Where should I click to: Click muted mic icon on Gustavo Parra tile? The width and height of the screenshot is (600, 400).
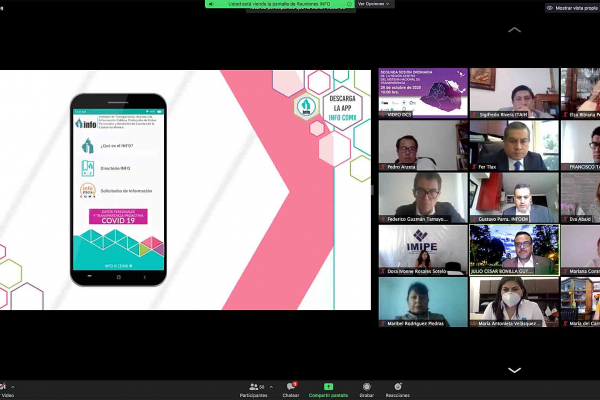tap(474, 219)
